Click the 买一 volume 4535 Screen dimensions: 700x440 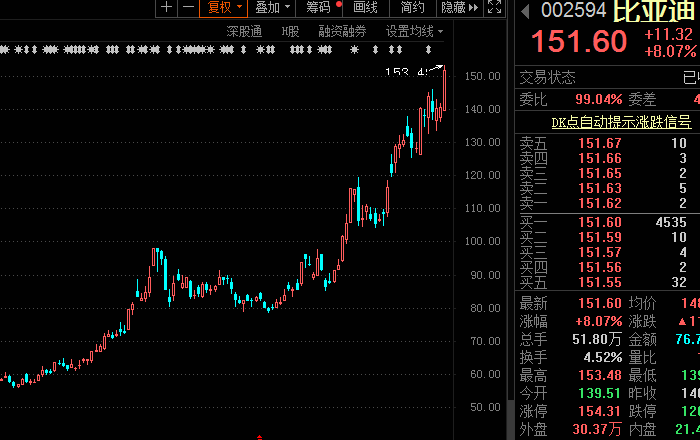point(671,222)
